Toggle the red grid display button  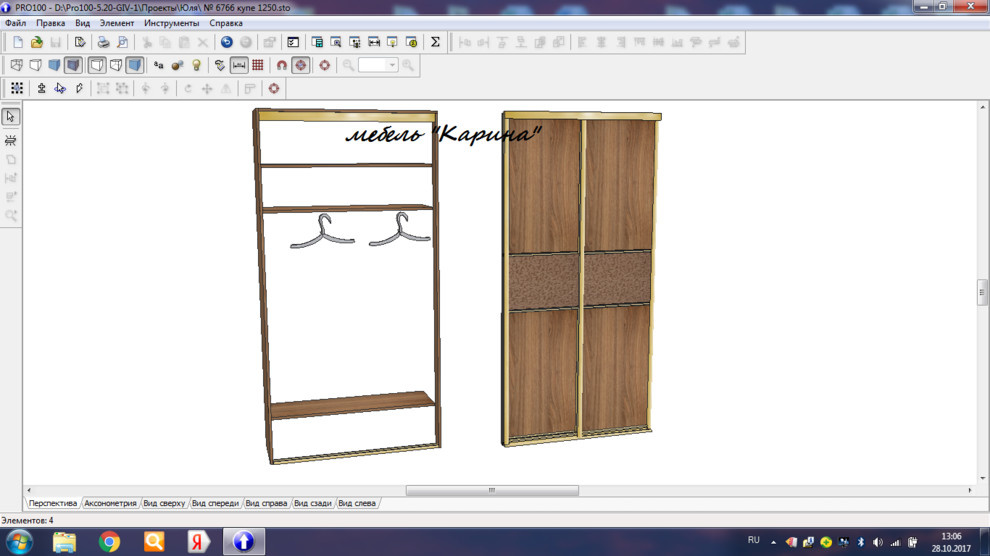258,65
